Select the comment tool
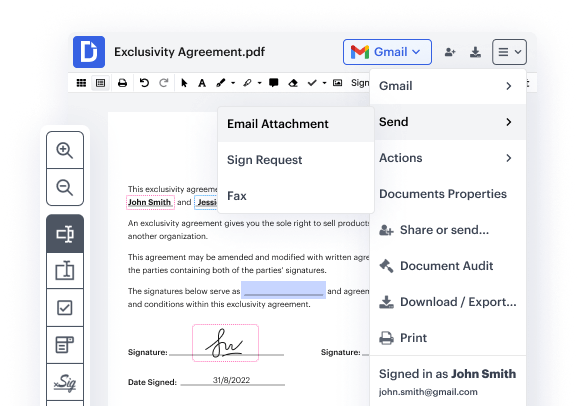The height and width of the screenshot is (406, 577). [273, 83]
